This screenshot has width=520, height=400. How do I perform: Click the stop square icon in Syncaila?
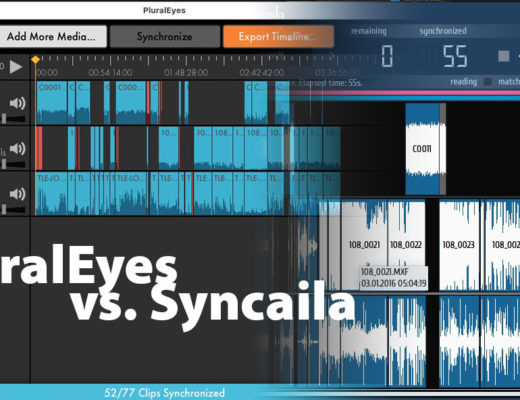coord(503,56)
